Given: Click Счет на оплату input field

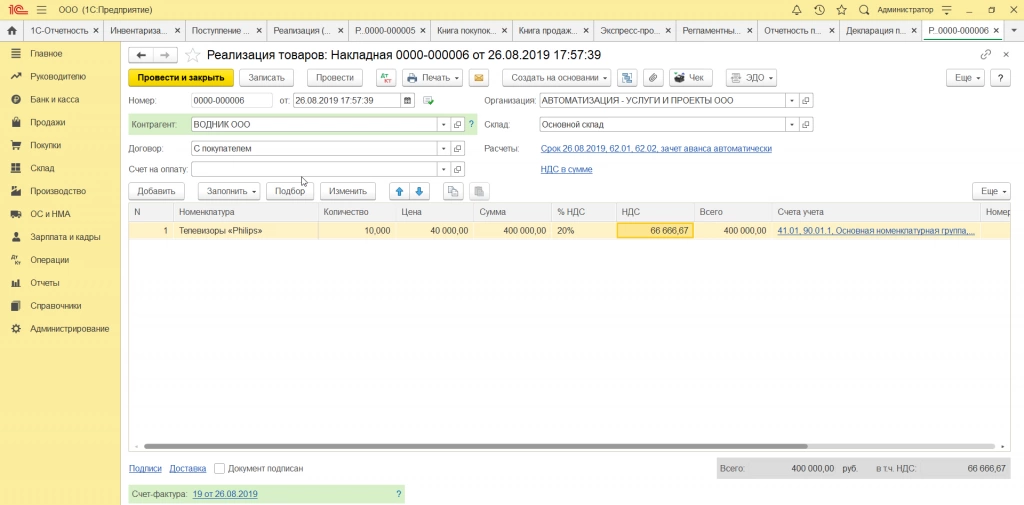Looking at the screenshot, I should click(313, 169).
